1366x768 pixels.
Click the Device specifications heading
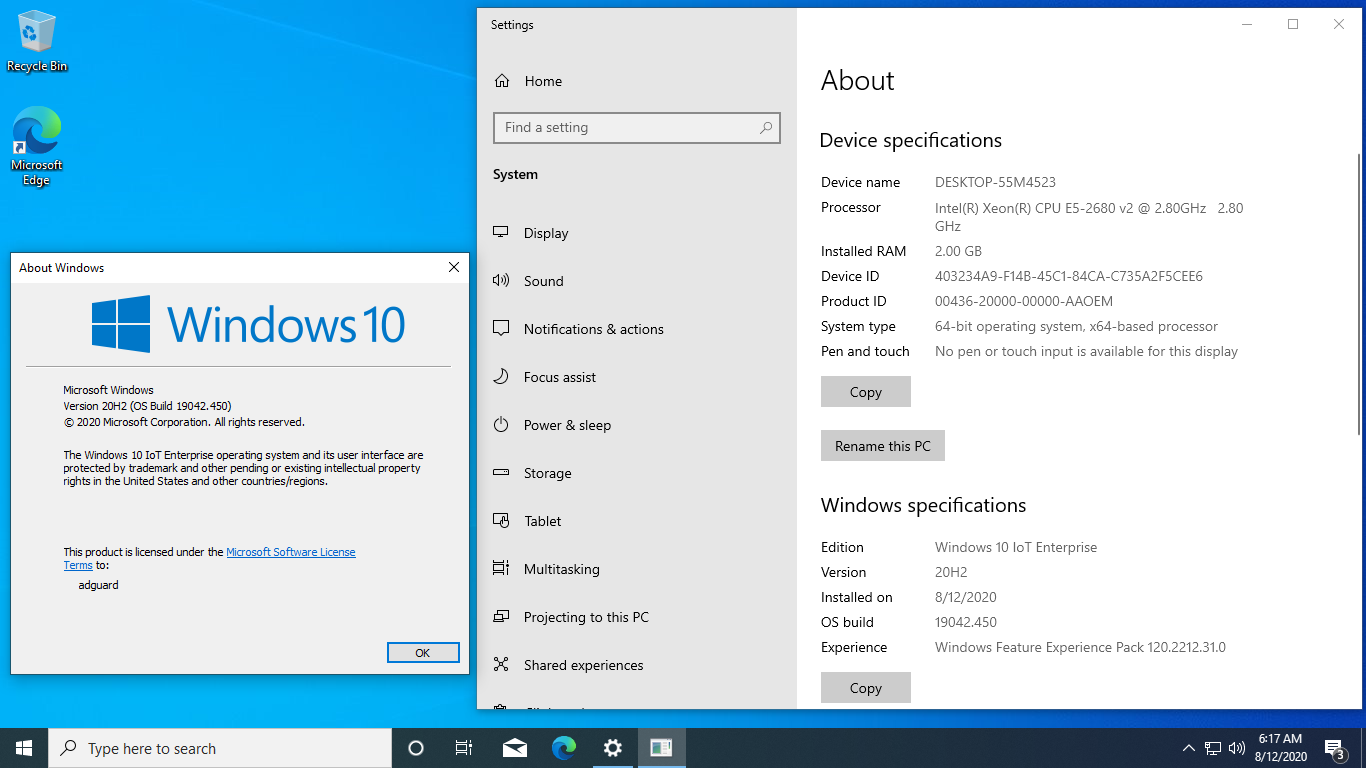[910, 141]
